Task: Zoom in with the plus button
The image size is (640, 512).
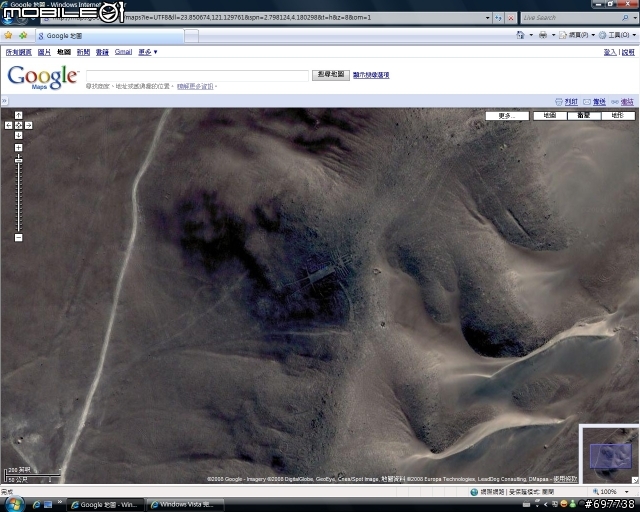Action: [18, 147]
